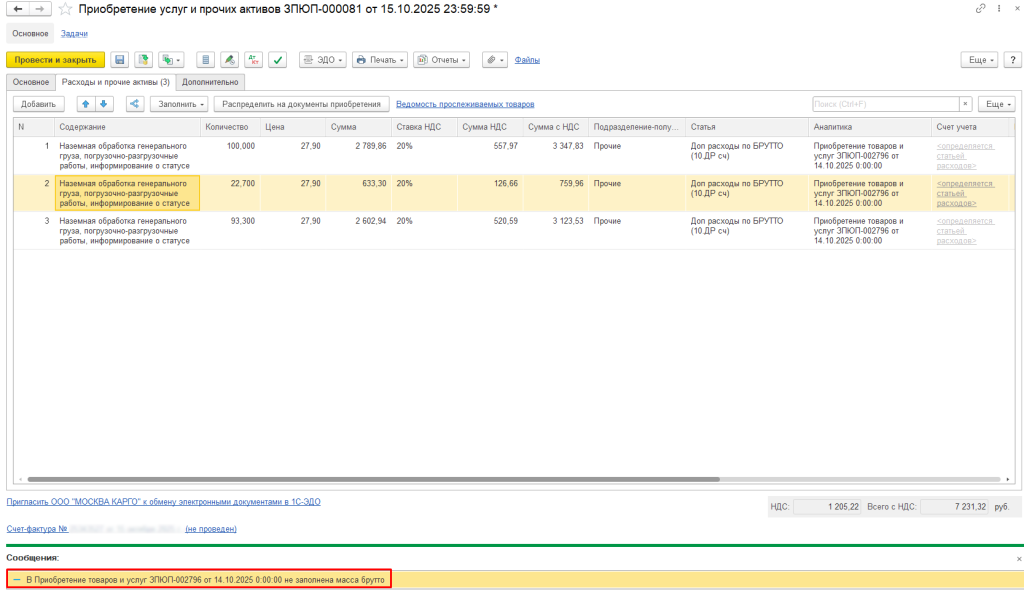
Task: Click Распределить на документы приобретения button
Action: click(x=301, y=104)
